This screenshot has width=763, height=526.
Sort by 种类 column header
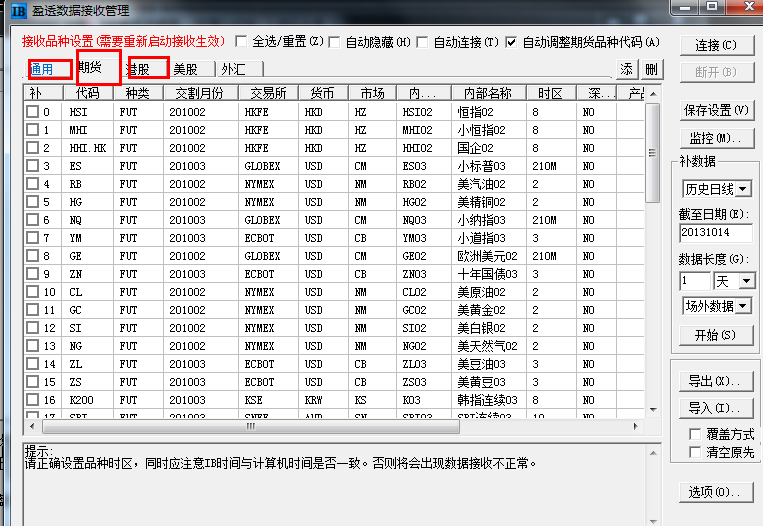click(138, 92)
